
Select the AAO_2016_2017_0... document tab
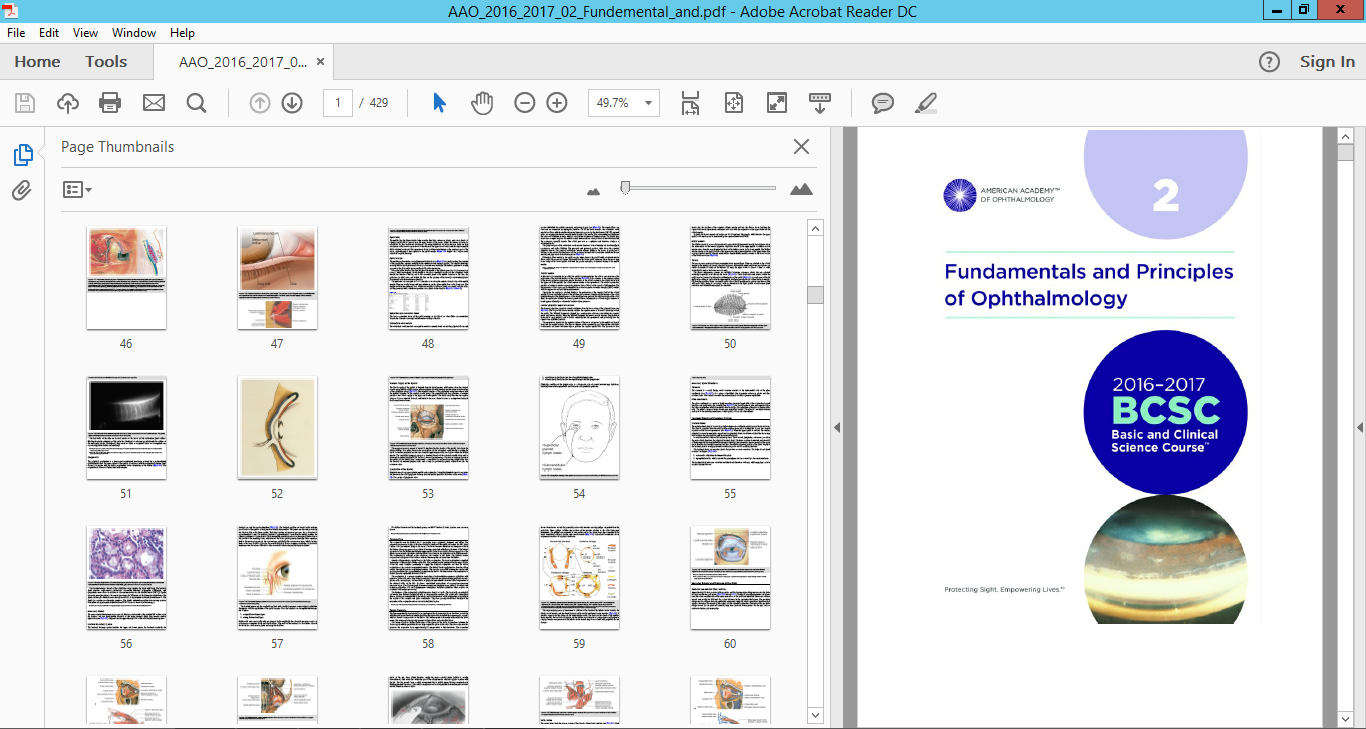coord(242,62)
